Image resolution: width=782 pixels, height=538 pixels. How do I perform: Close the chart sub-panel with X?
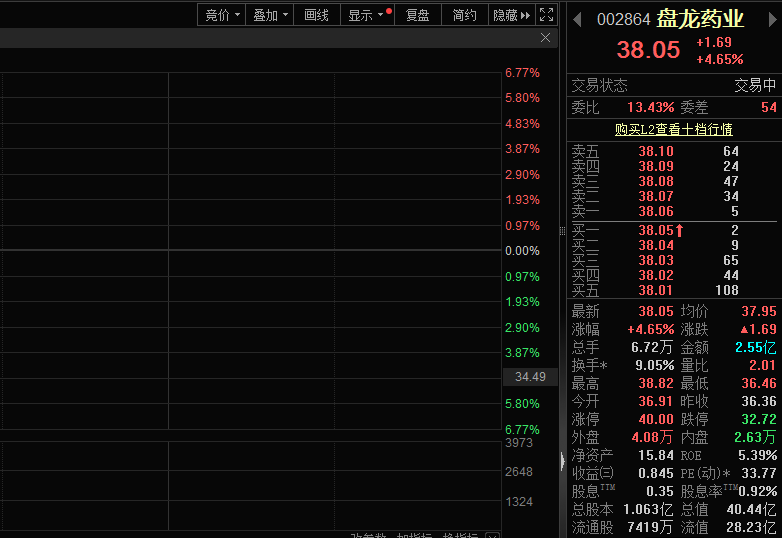[545, 38]
